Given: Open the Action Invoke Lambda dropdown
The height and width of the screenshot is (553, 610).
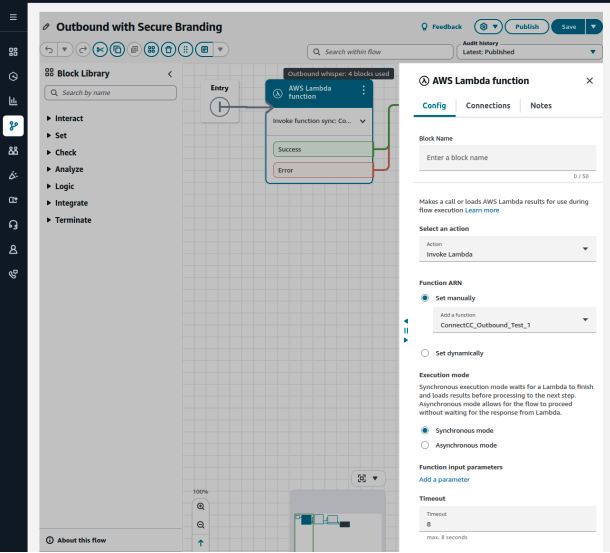Looking at the screenshot, I should tap(507, 249).
